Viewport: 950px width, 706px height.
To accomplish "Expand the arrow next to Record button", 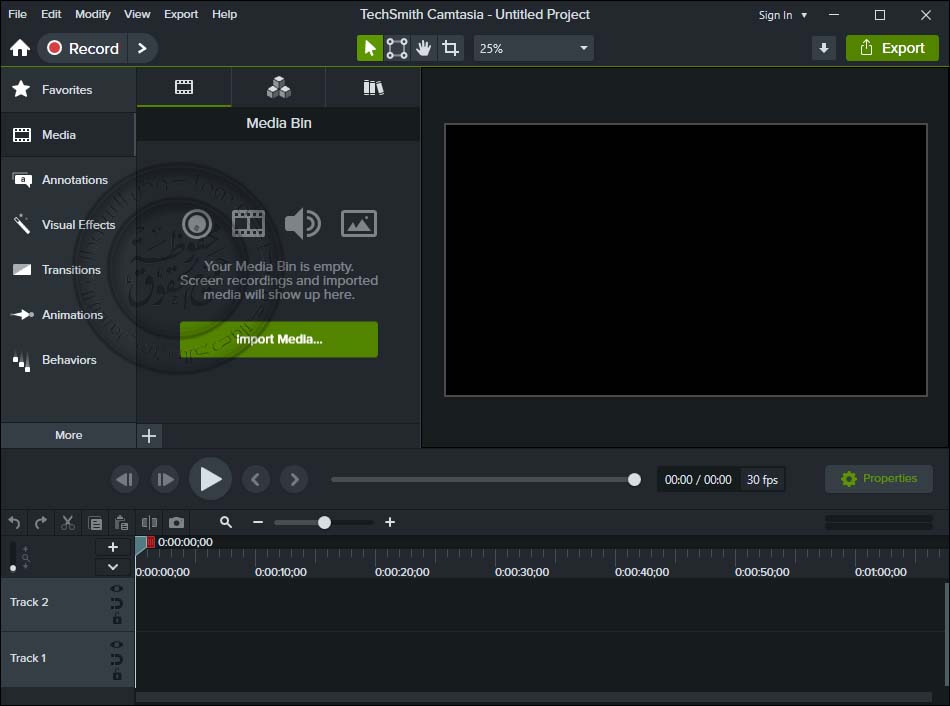I will click(142, 48).
